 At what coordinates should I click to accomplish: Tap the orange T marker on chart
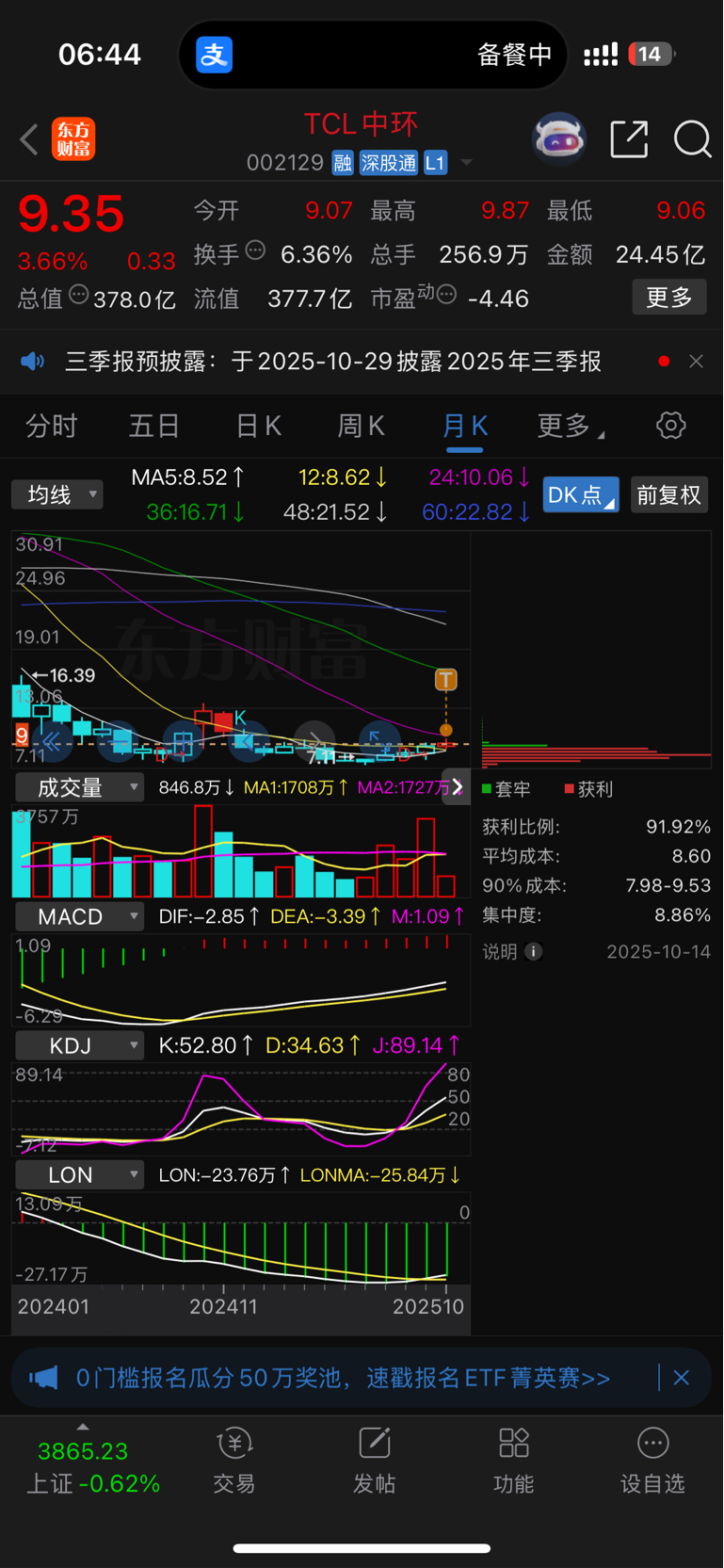(445, 679)
